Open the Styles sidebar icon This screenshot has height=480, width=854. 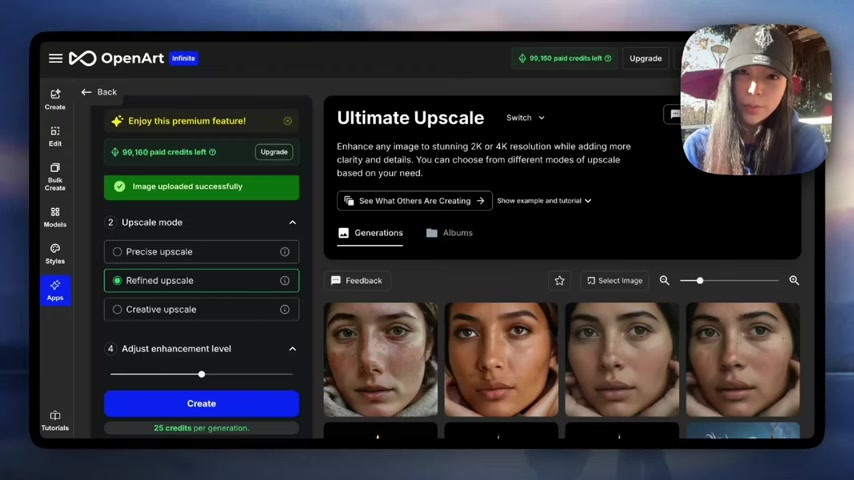[55, 254]
